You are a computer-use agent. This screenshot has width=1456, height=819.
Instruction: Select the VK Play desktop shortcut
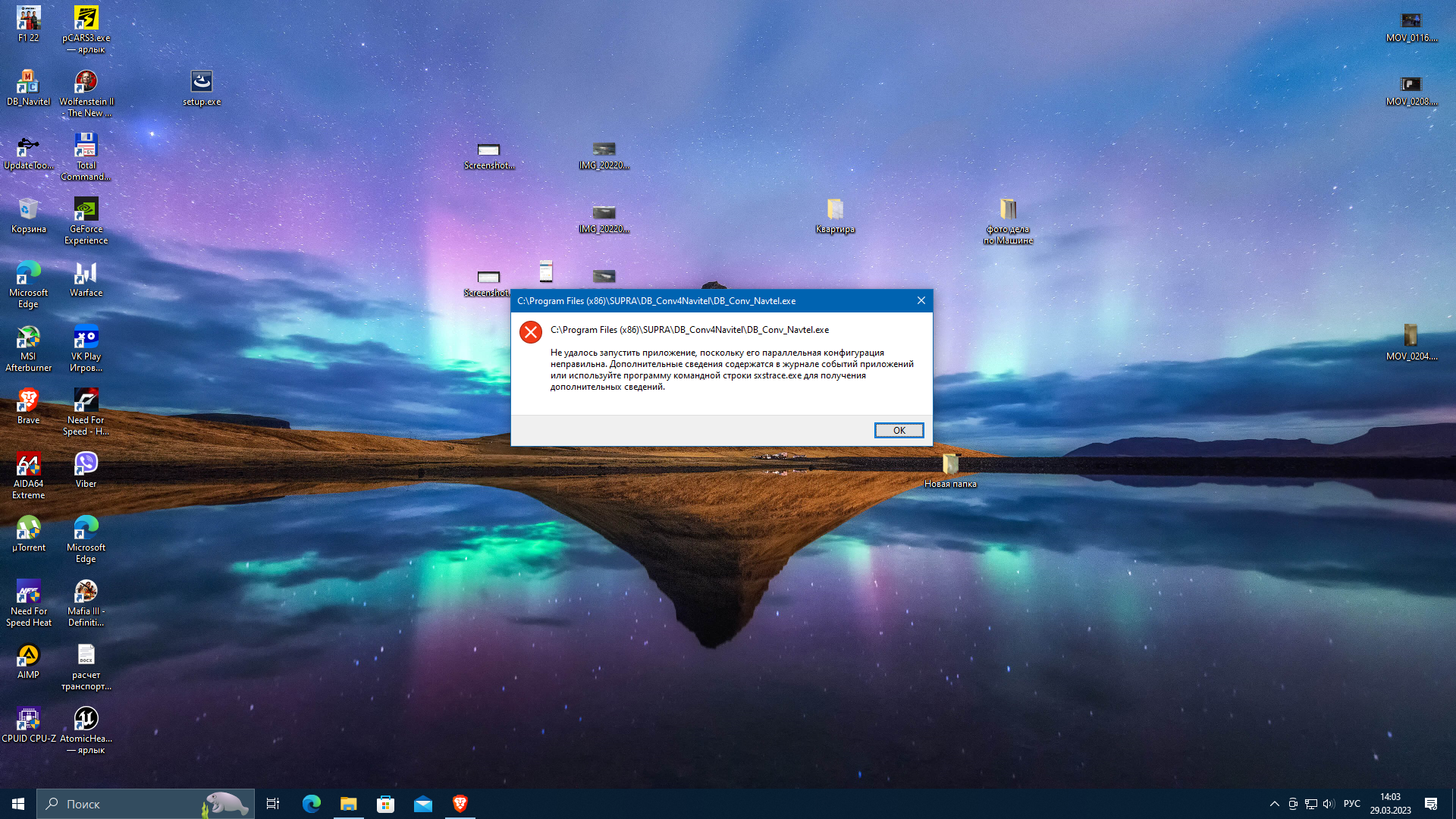click(x=86, y=337)
